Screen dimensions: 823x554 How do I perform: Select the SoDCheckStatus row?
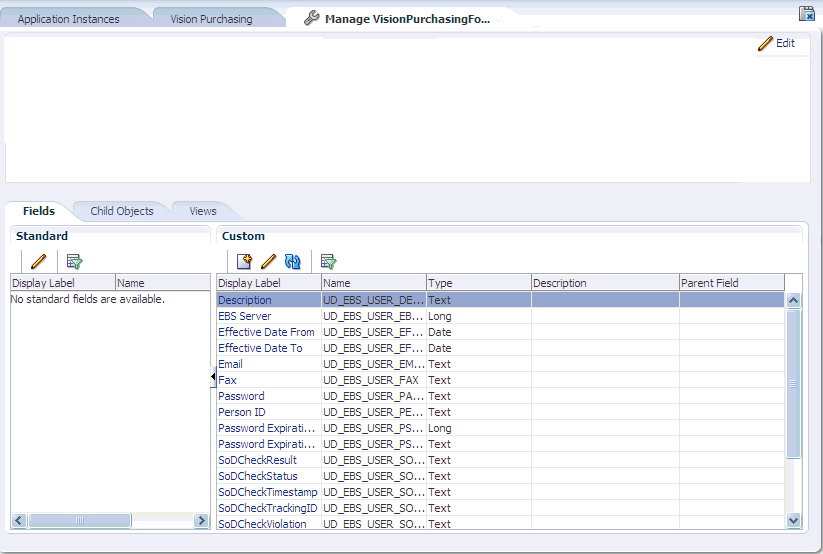501,476
